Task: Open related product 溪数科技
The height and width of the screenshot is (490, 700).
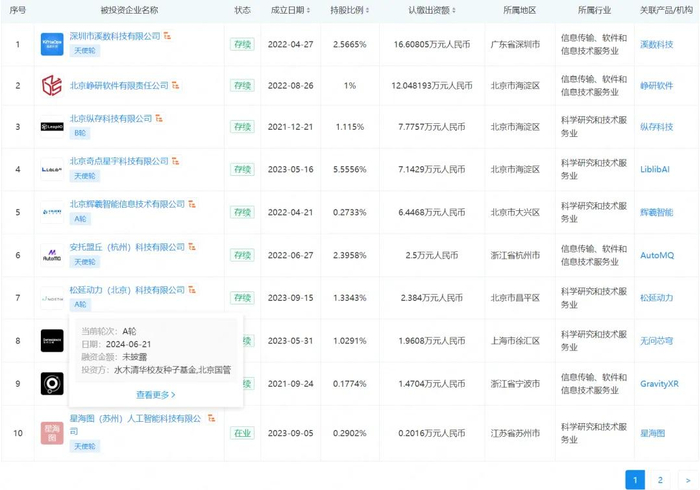Action: pyautogui.click(x=656, y=44)
